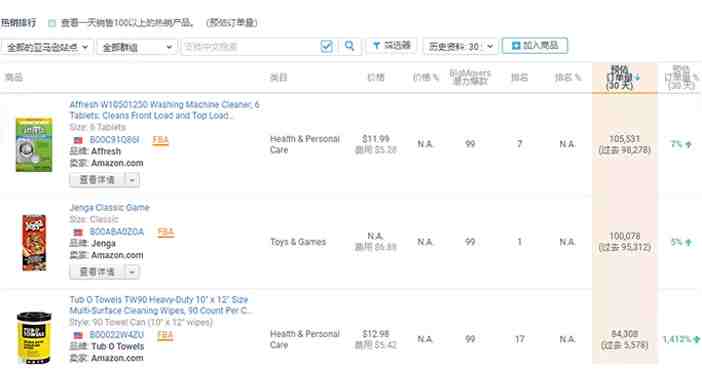Click the Affresh product thumbnail
Image resolution: width=702 pixels, height=382 pixels.
coord(34,144)
